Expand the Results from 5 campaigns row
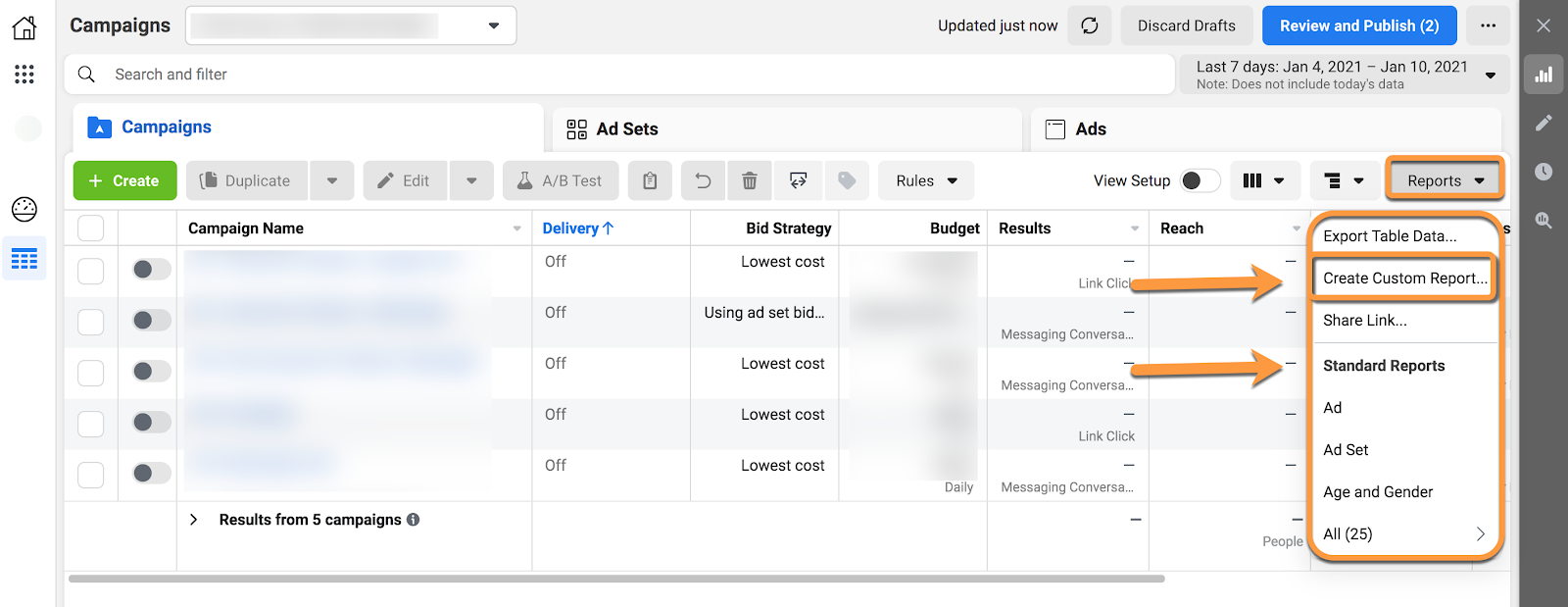Screen dimensions: 1568x607 coord(194,520)
